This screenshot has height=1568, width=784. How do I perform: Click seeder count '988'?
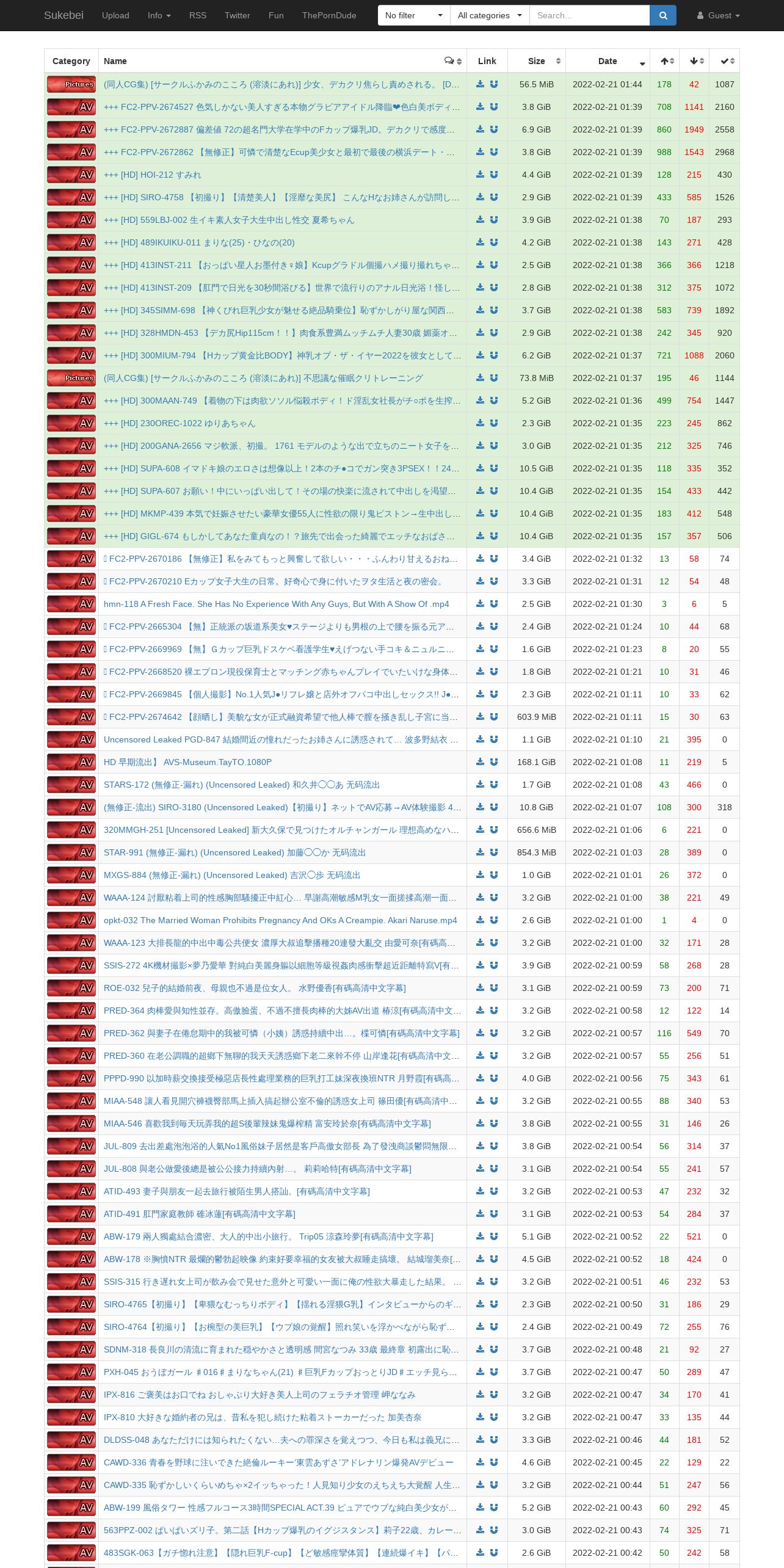pos(664,152)
